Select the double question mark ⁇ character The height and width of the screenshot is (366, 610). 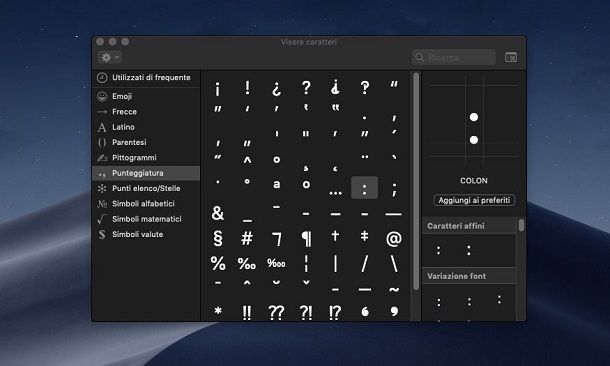point(277,312)
